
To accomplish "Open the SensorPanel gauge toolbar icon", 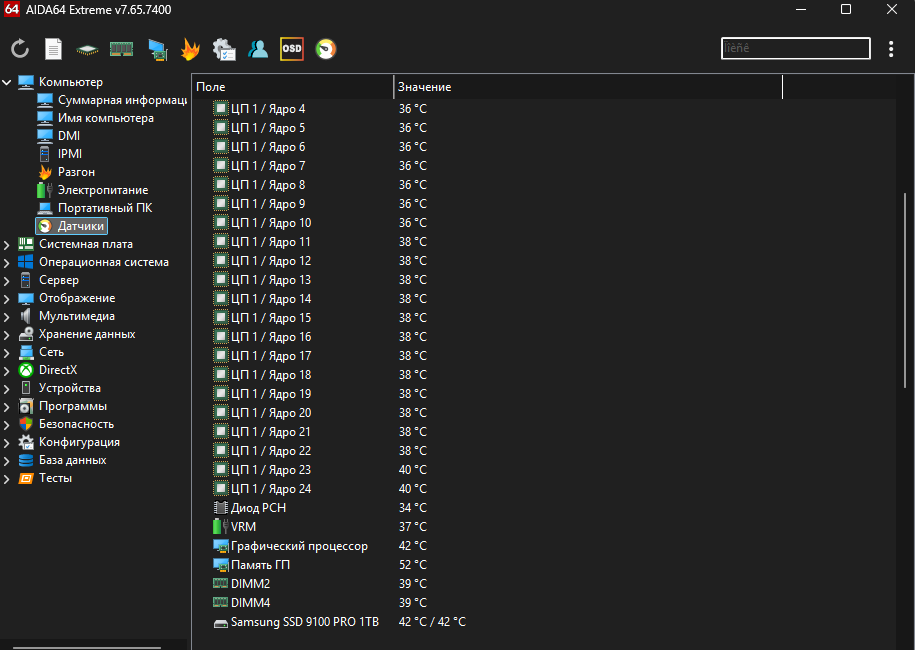I will tap(326, 49).
